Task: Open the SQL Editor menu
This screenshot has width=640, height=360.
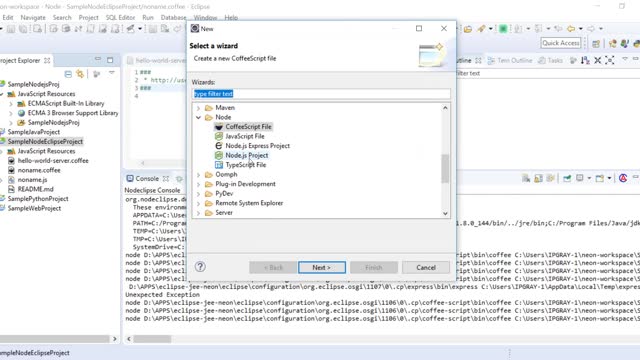Action: pyautogui.click(x=120, y=18)
